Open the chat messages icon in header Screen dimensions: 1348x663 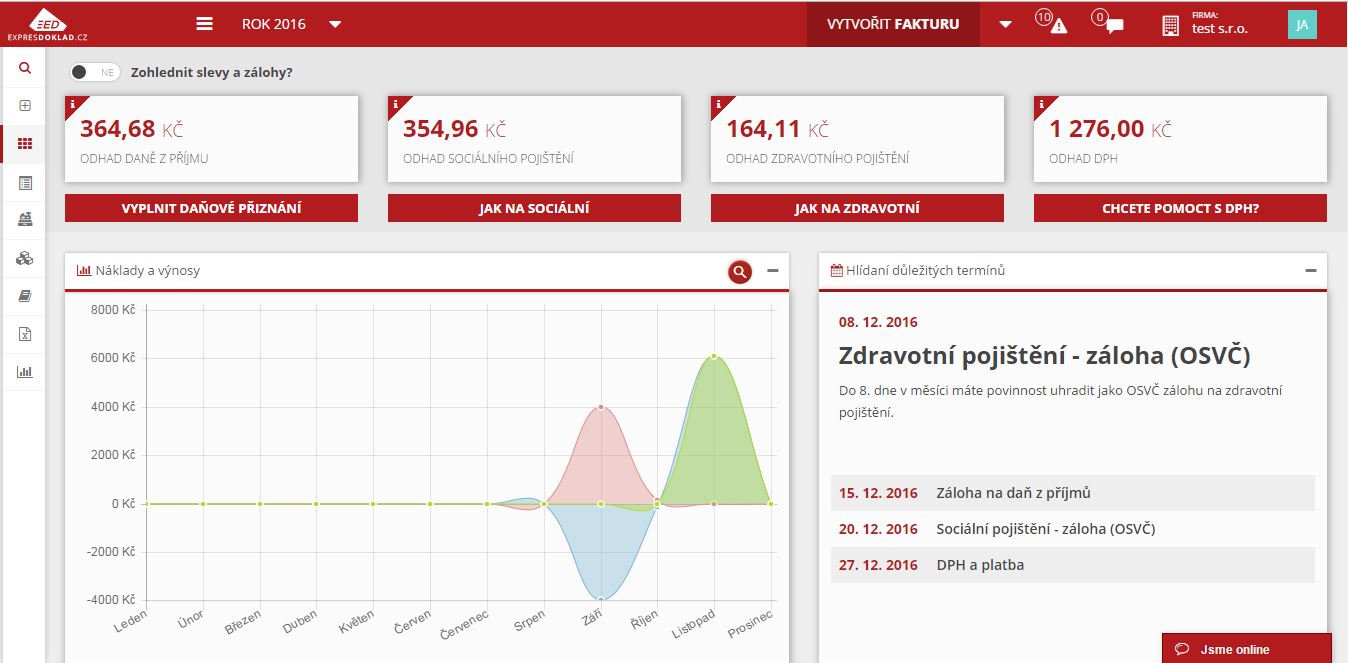click(1110, 23)
